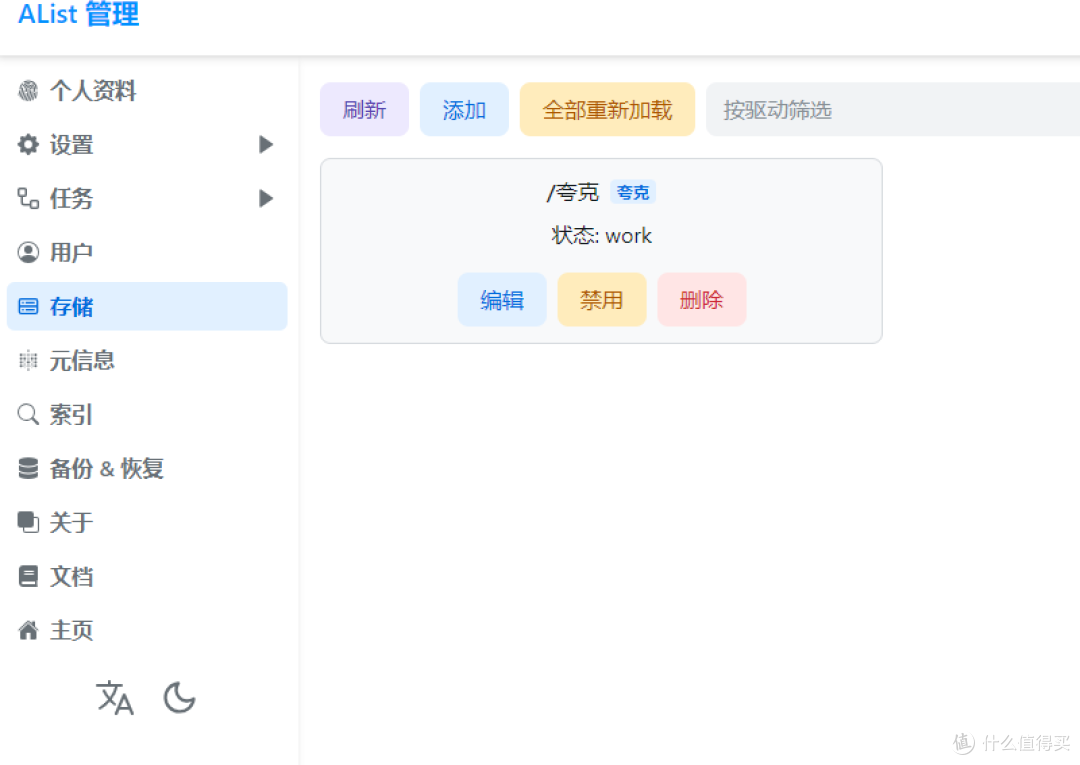Open the 索引 page
Image resolution: width=1080 pixels, height=765 pixels.
147,415
